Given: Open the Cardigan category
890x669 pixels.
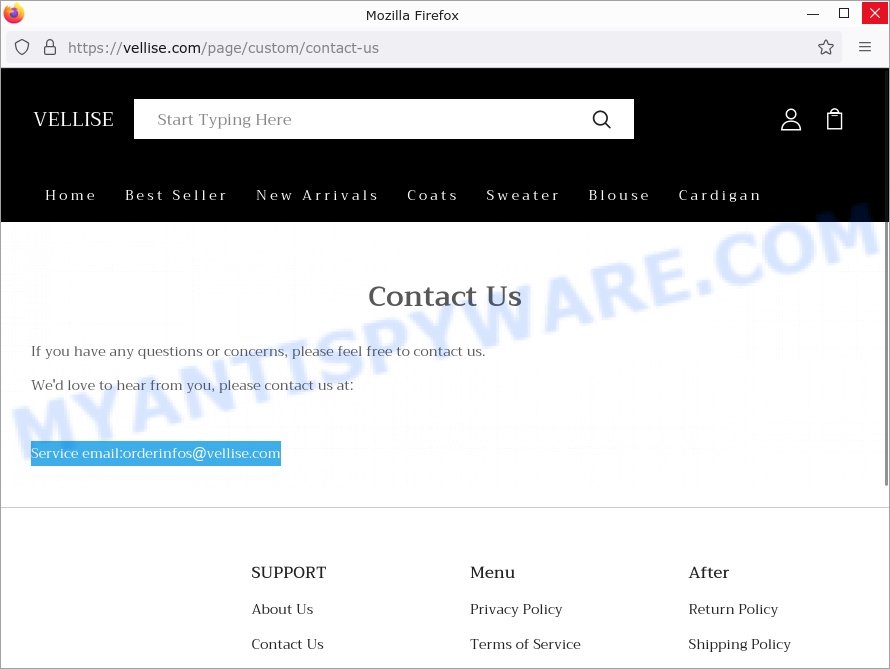Looking at the screenshot, I should (720, 196).
